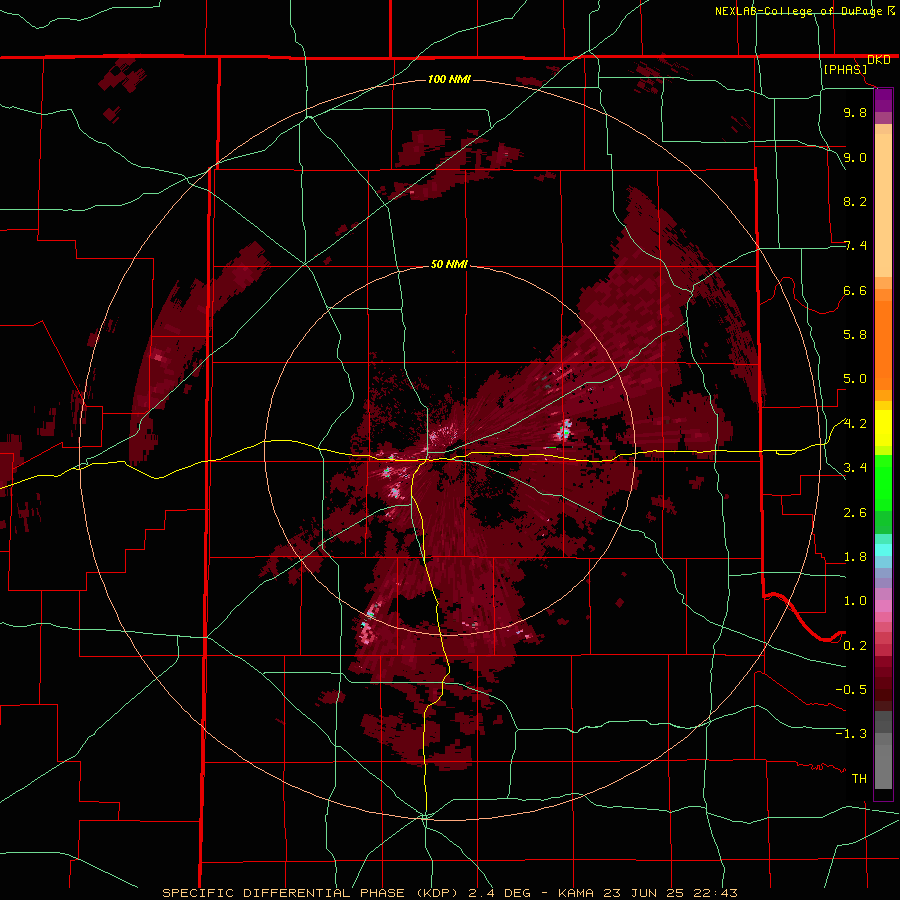The height and width of the screenshot is (900, 900).
Task: Select the 1.8 legend value
Action: (855, 557)
